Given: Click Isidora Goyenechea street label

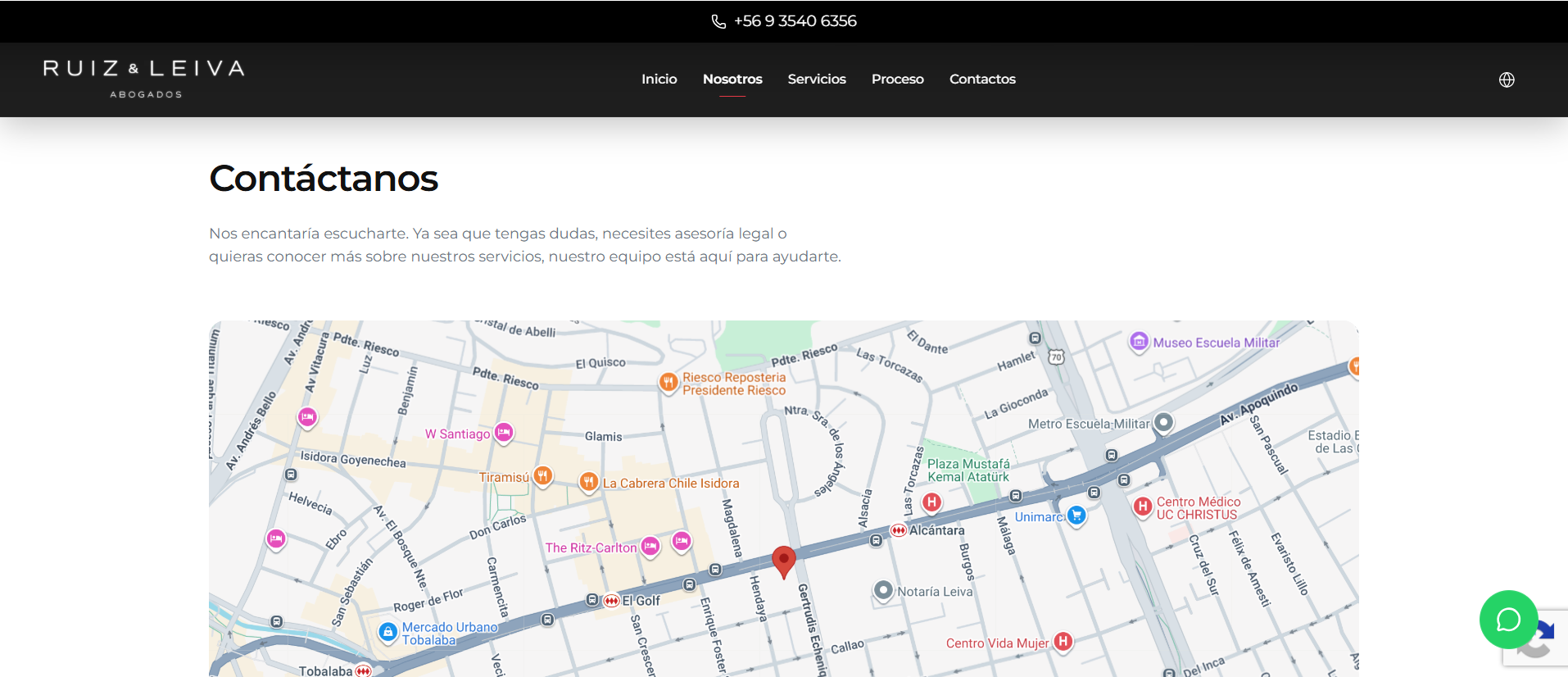Looking at the screenshot, I should click(x=353, y=459).
